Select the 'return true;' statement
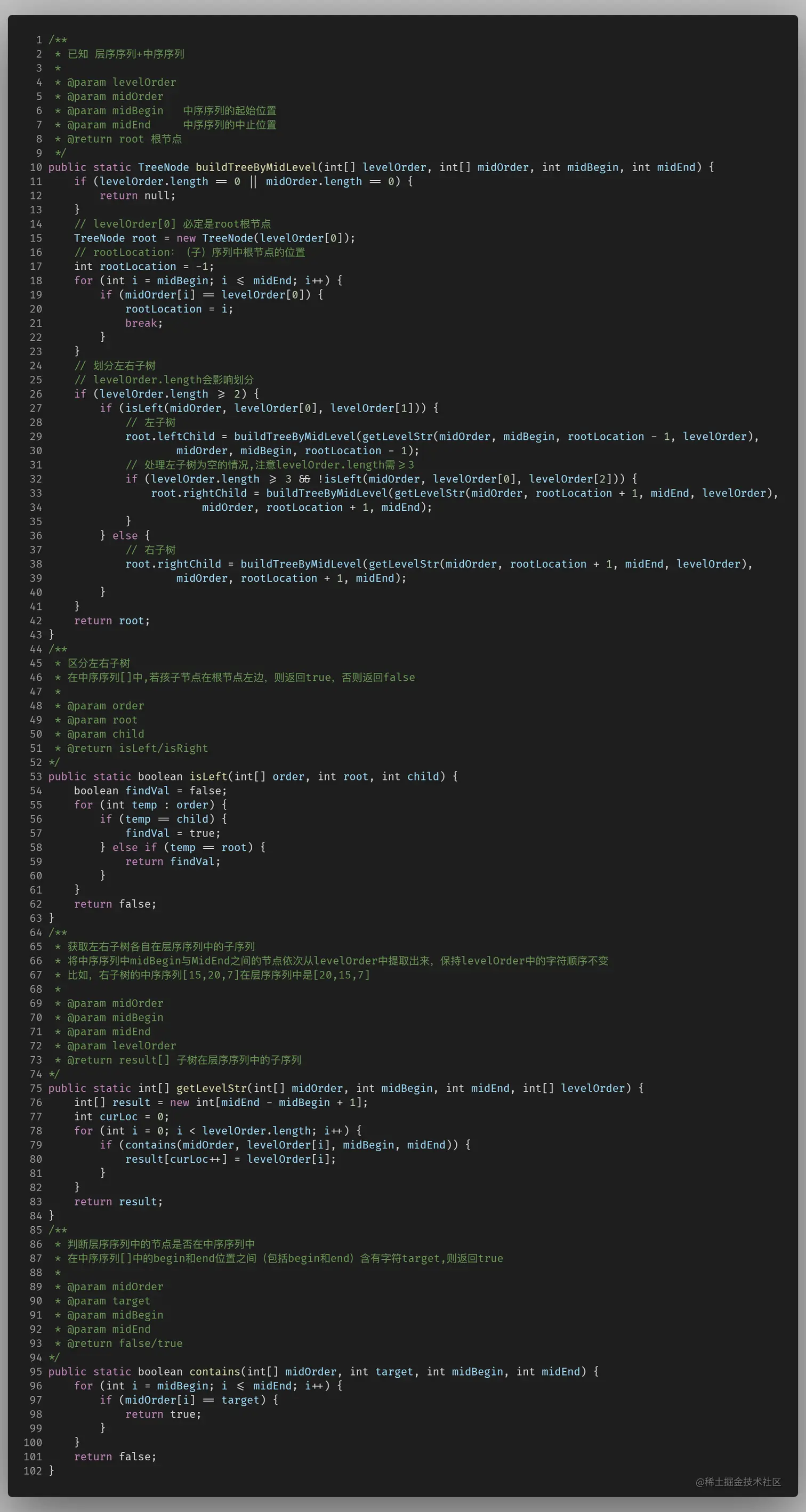Viewport: 806px width, 1512px height. (x=163, y=1414)
